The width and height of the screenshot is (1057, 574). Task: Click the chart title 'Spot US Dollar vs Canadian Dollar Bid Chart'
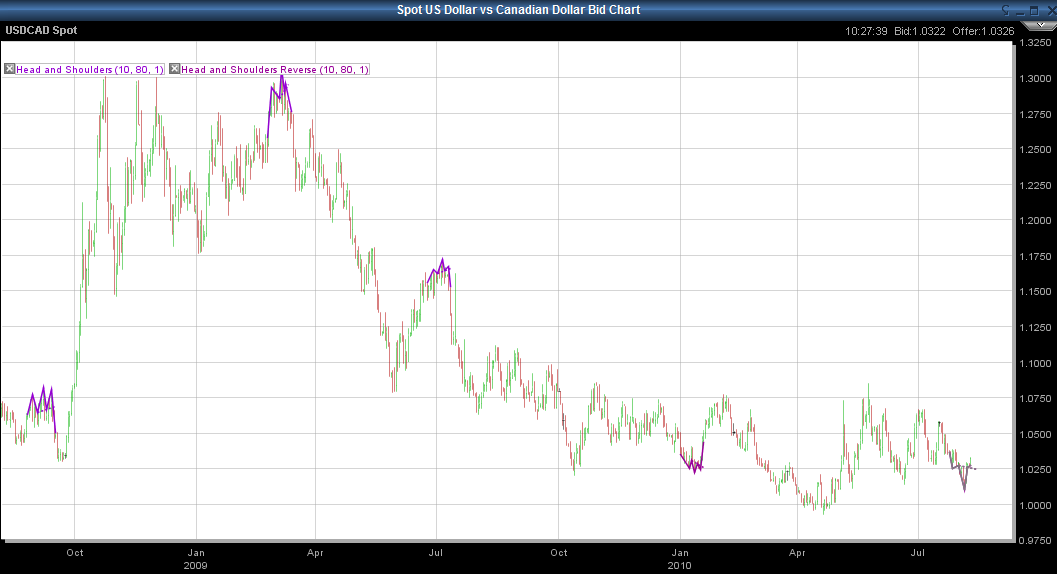[x=518, y=9]
